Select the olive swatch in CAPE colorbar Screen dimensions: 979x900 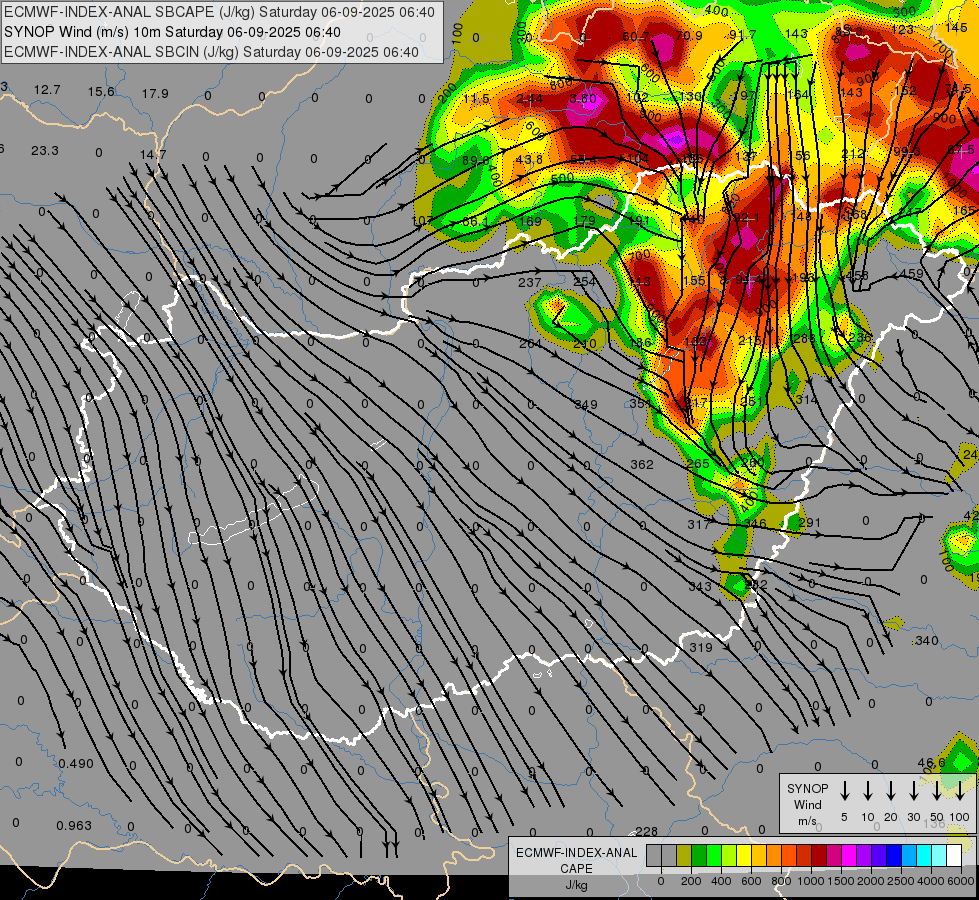[684, 856]
